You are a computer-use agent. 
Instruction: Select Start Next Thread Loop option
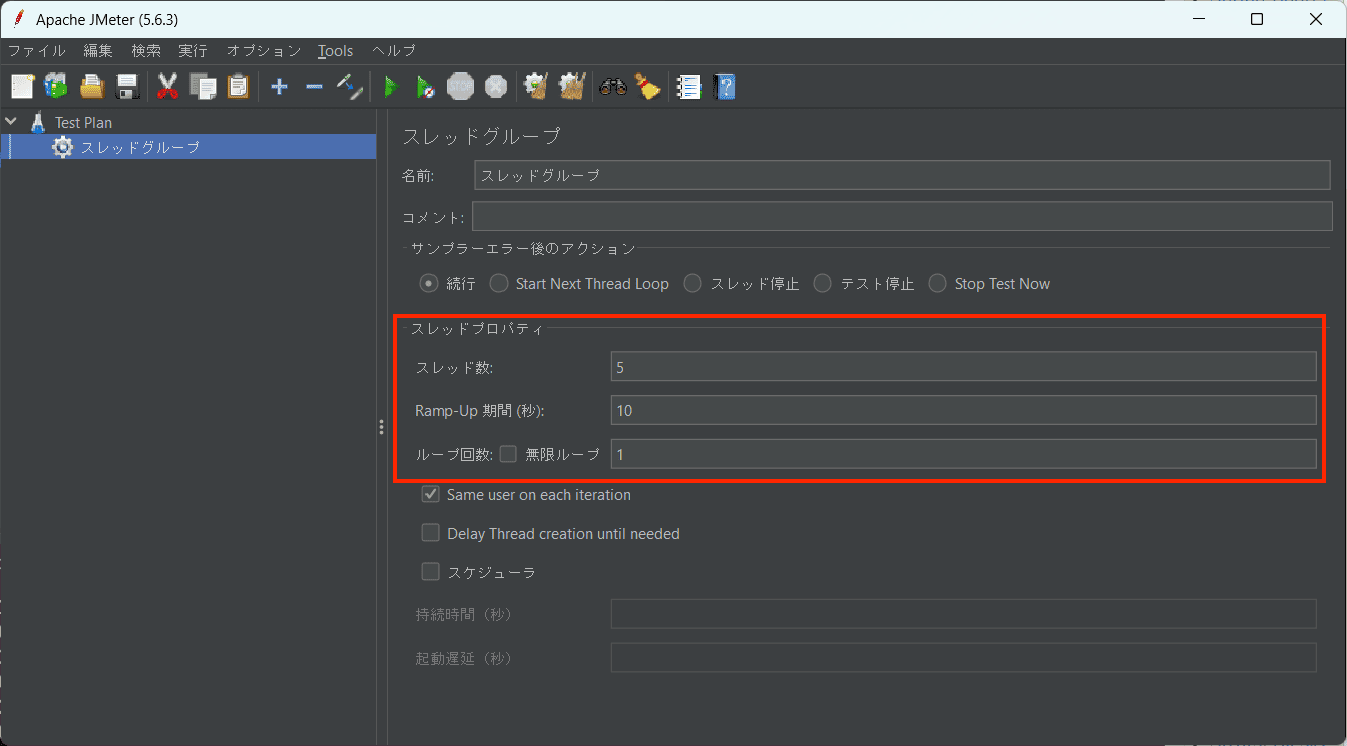pos(499,283)
